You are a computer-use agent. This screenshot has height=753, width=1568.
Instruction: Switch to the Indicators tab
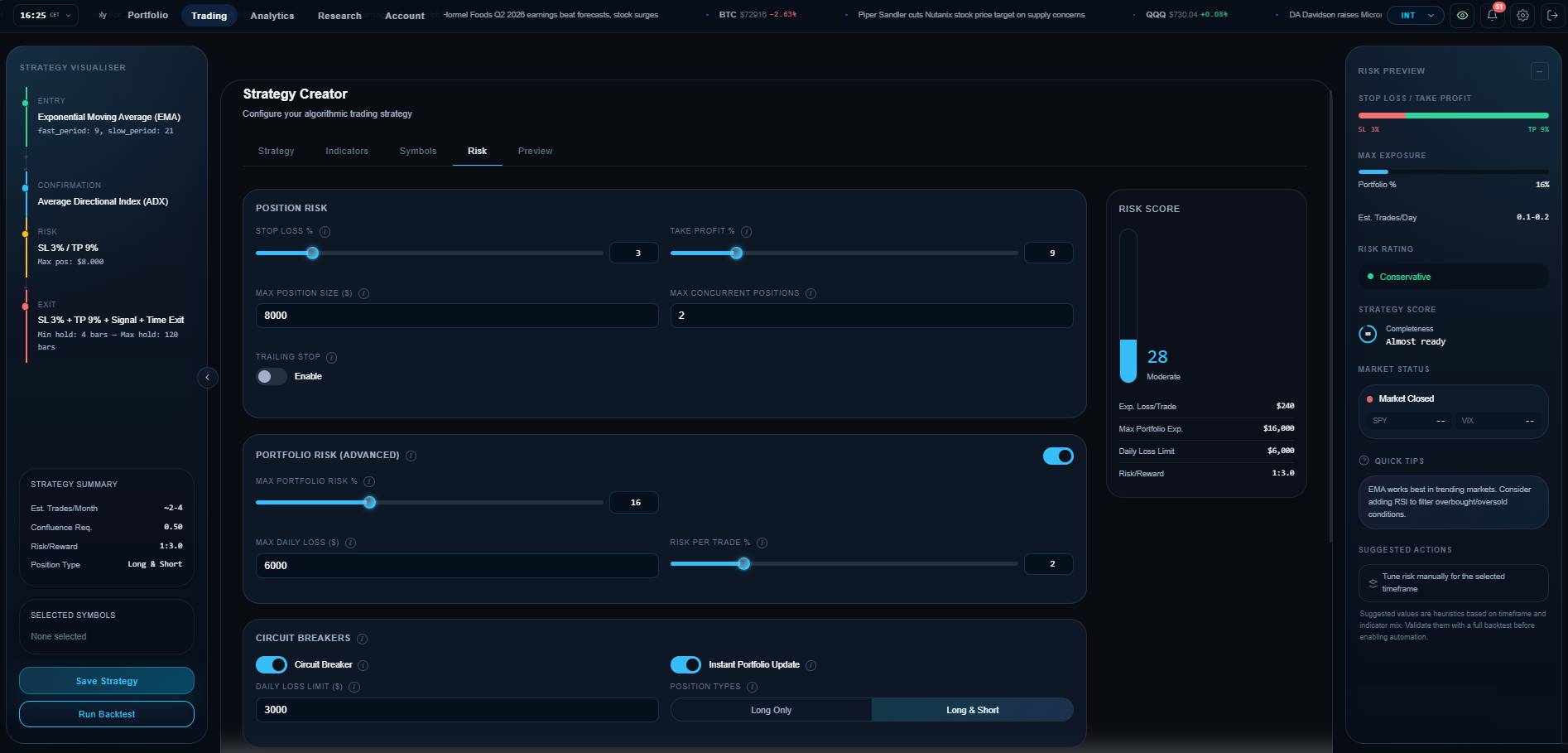click(347, 151)
